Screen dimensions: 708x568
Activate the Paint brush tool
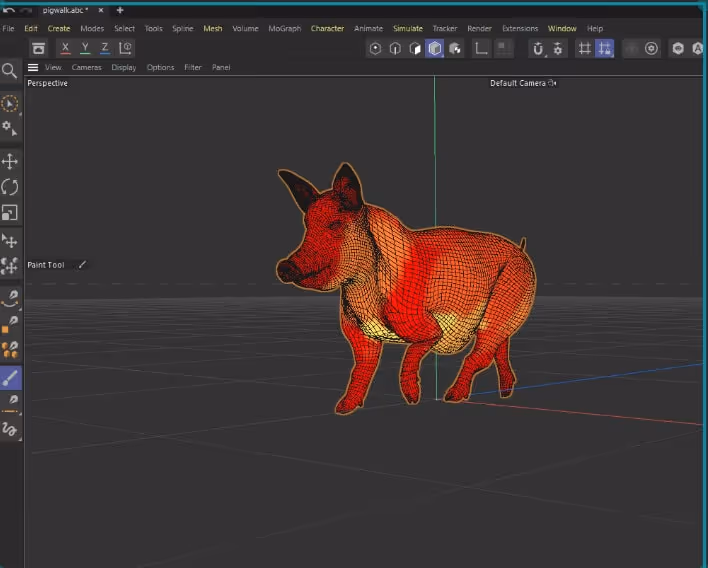10,378
